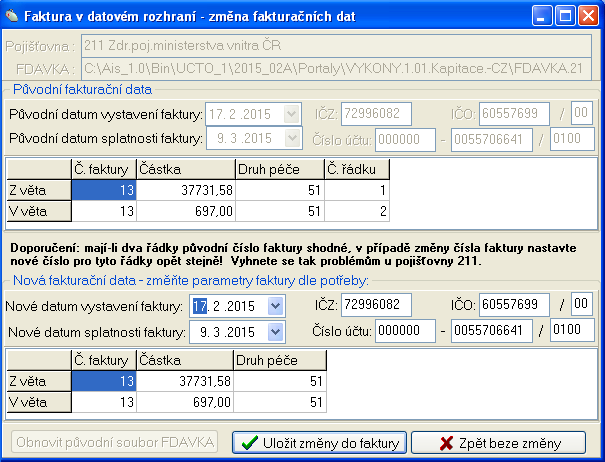Screen dimensions: 605x462
Task: Expand 'Nové datum splatnosti faktury' dropdown
Action: (276, 331)
